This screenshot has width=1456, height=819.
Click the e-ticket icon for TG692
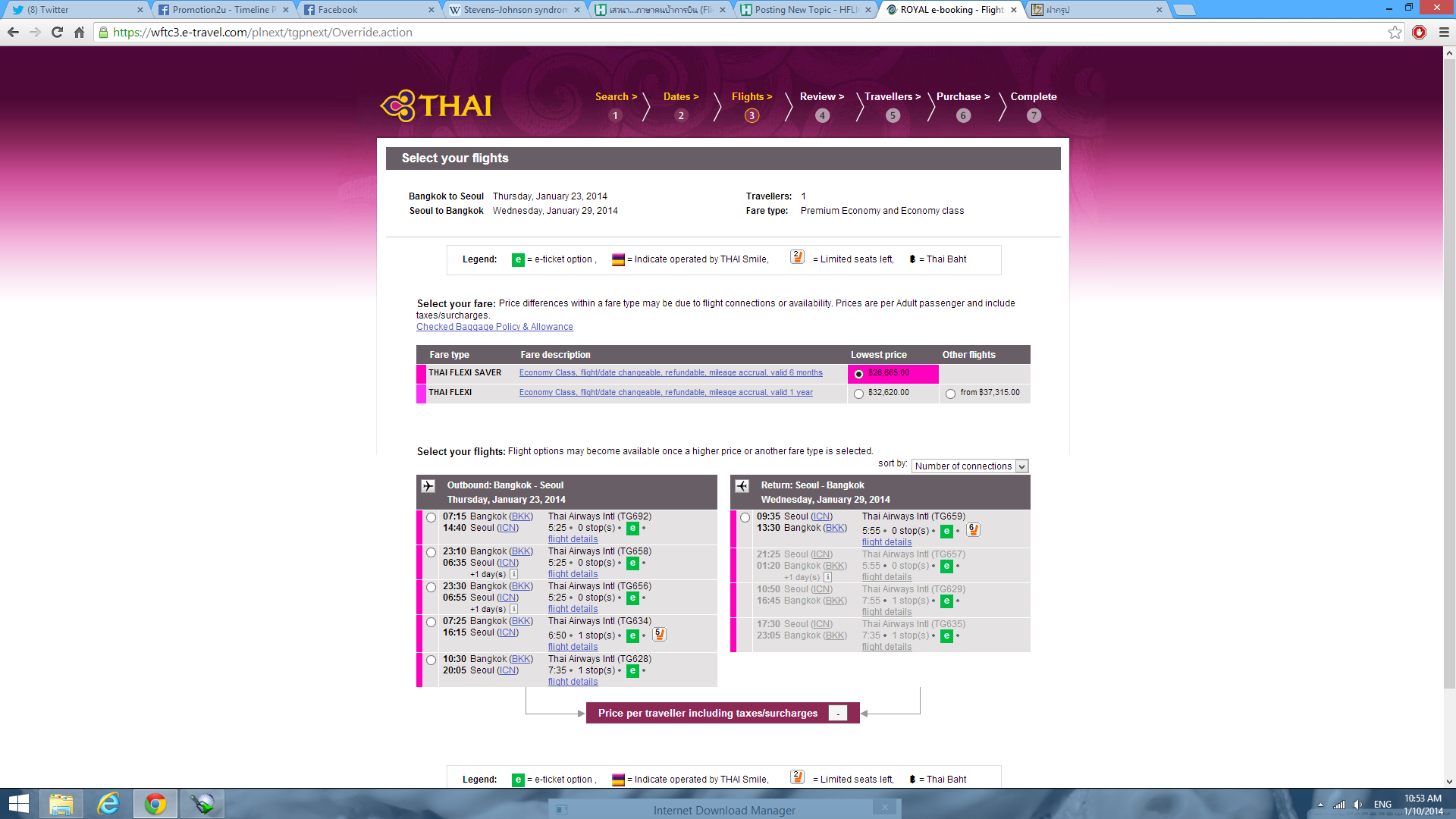(x=632, y=528)
